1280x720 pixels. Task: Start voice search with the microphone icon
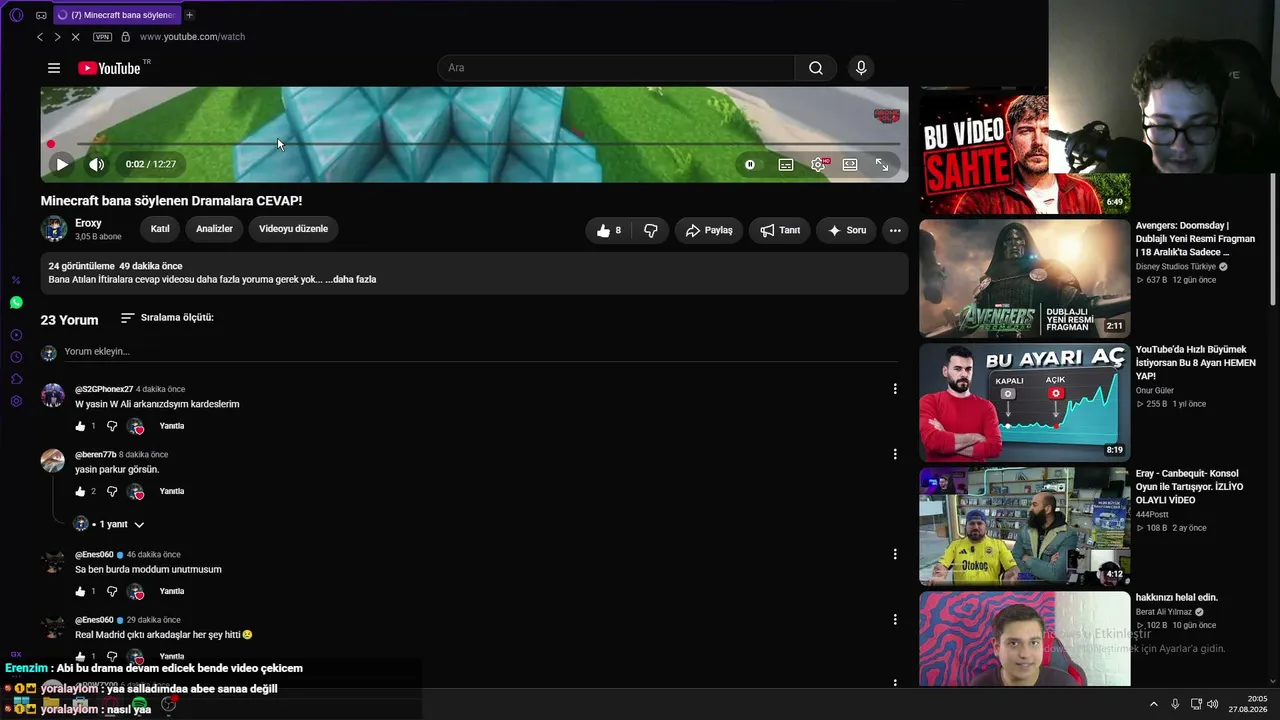tap(861, 68)
